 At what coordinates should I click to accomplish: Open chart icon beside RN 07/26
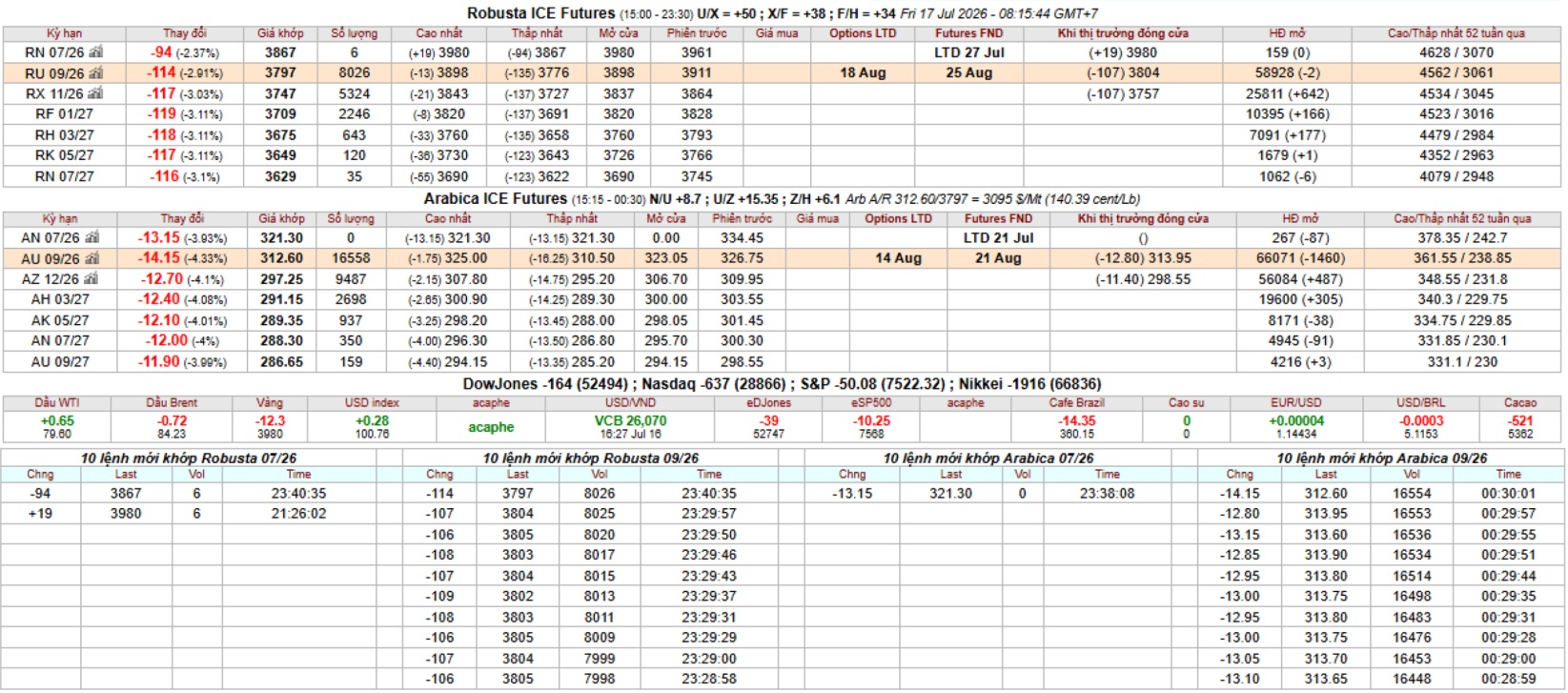coord(95,52)
